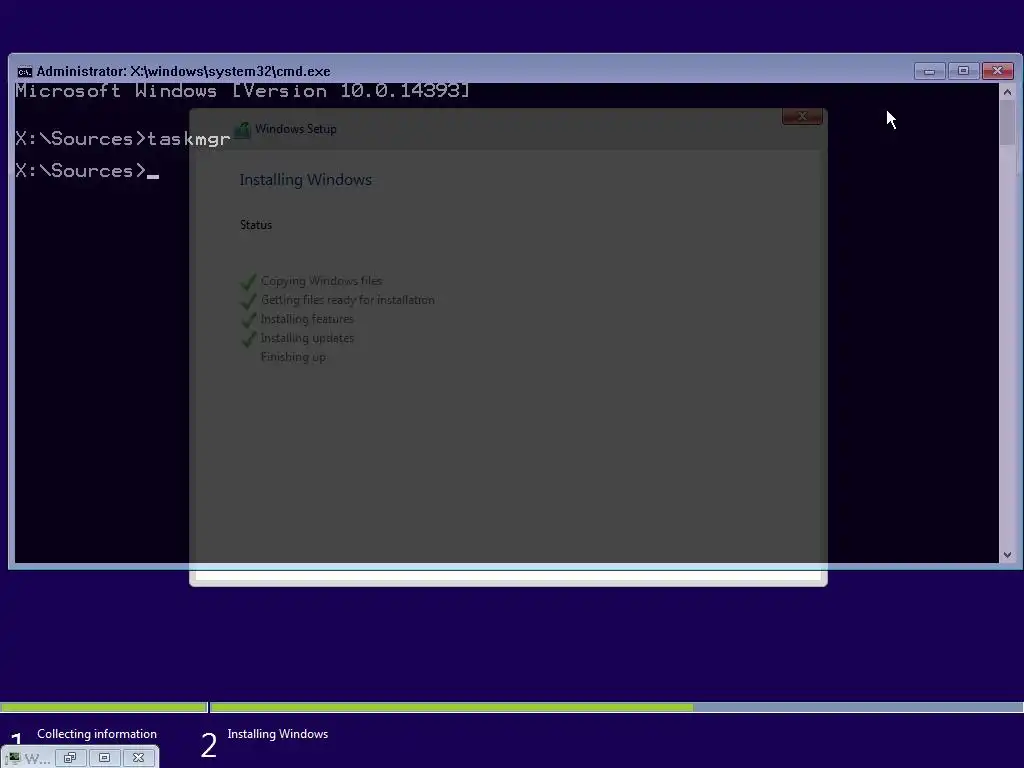Click the 'Collecting information' progress bar segment
Image resolution: width=1024 pixels, height=768 pixels.
click(103, 707)
